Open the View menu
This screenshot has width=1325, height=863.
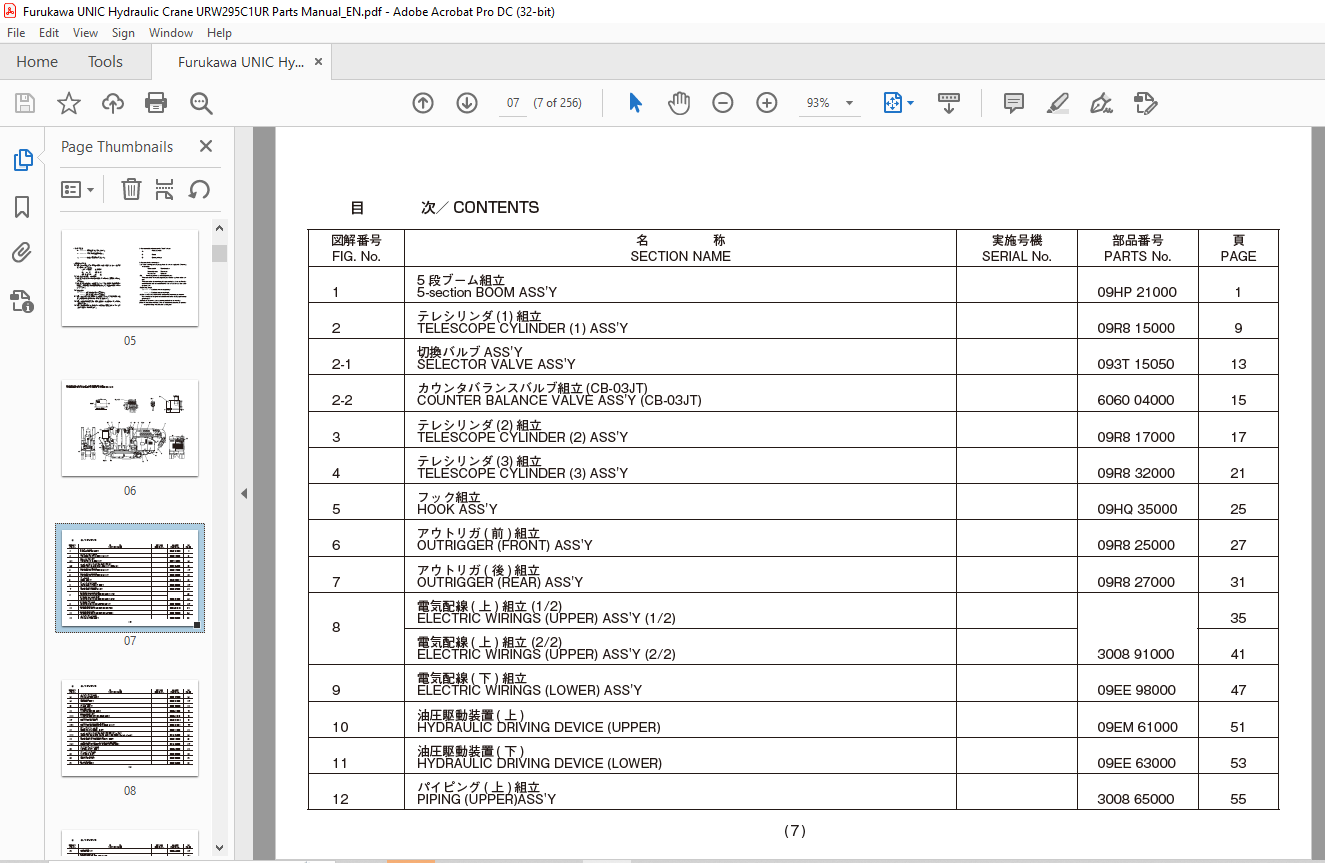(x=86, y=33)
